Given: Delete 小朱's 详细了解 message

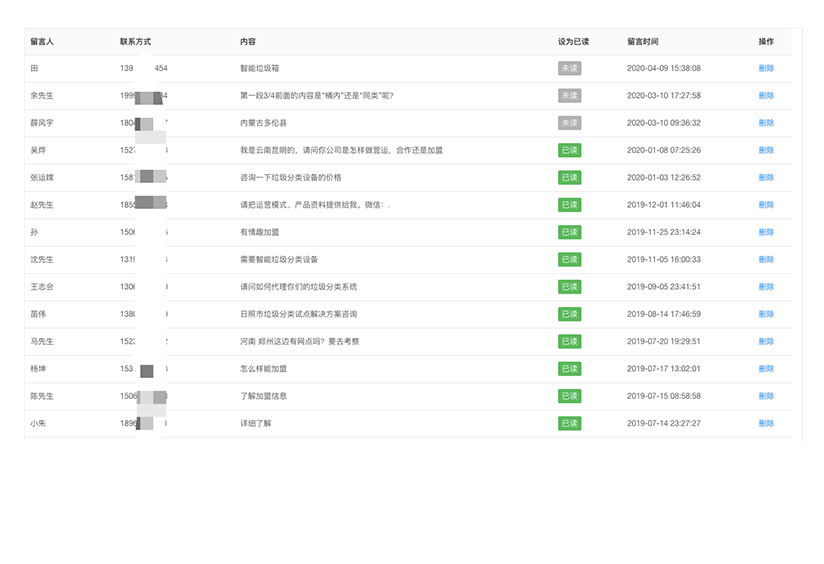Looking at the screenshot, I should click(766, 423).
